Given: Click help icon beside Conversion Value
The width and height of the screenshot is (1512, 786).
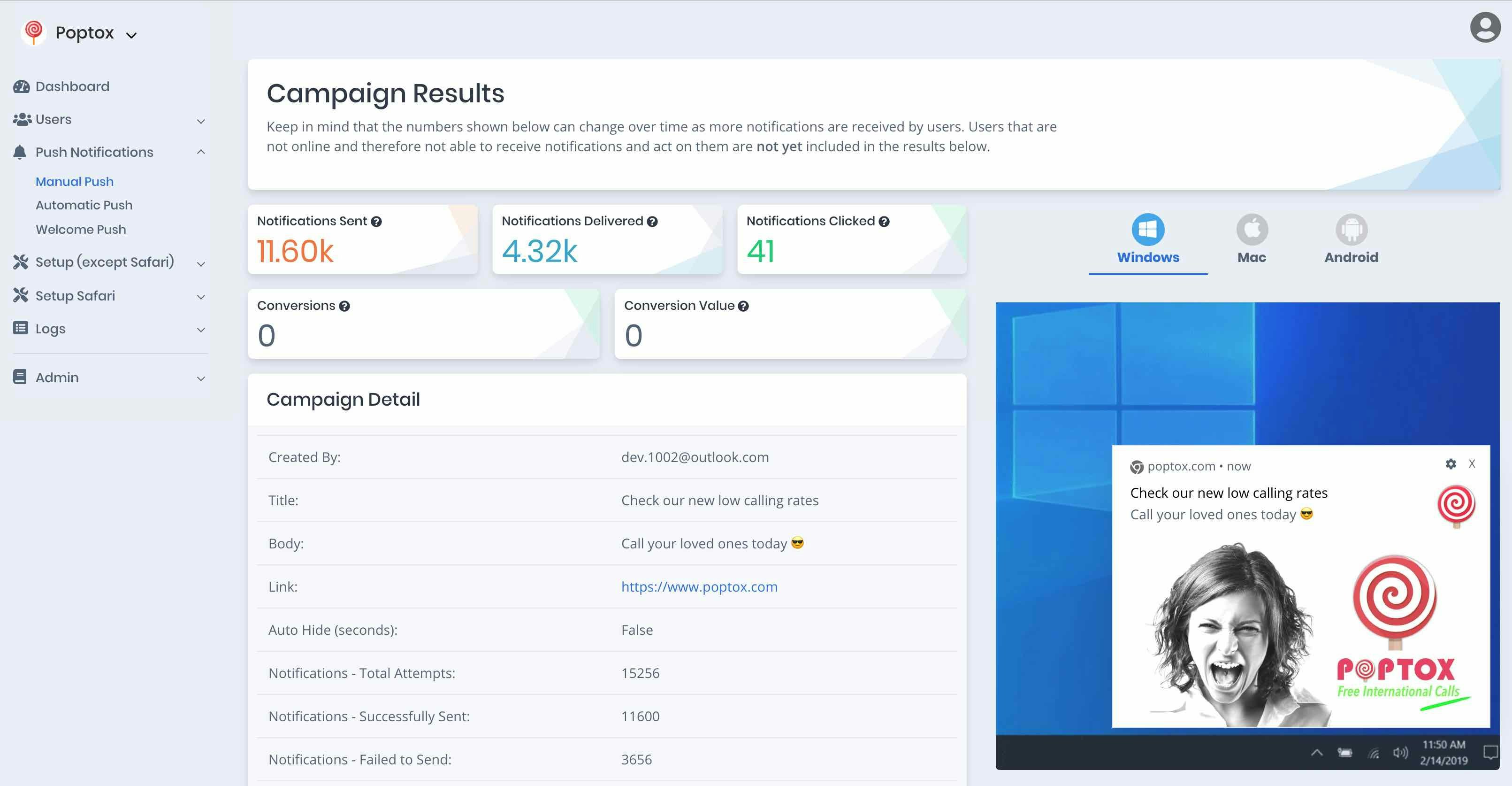Looking at the screenshot, I should pyautogui.click(x=743, y=306).
